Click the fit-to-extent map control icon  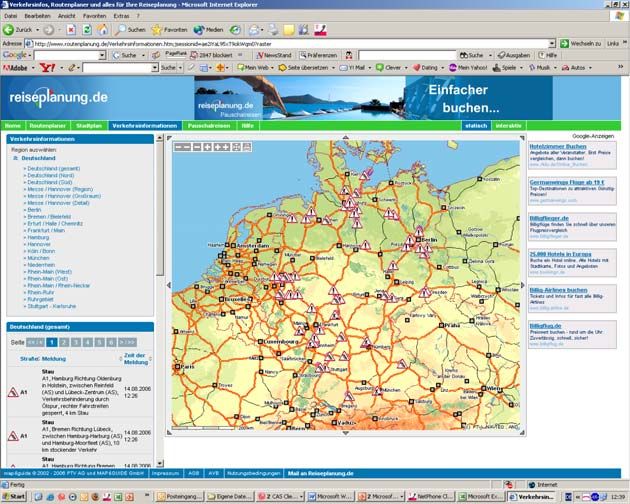point(236,147)
